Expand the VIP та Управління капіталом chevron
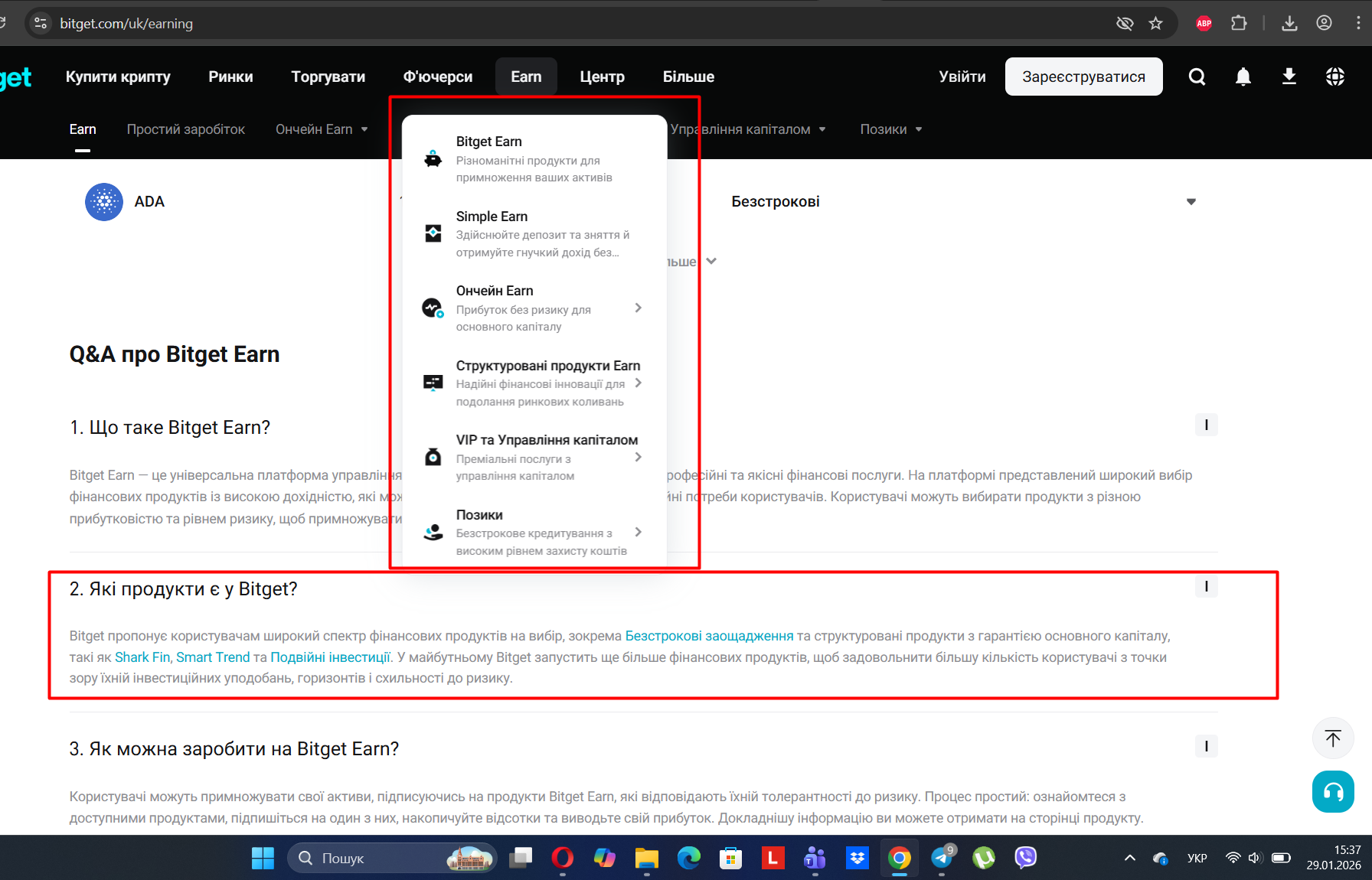Viewport: 1372px width, 880px height. (x=639, y=457)
